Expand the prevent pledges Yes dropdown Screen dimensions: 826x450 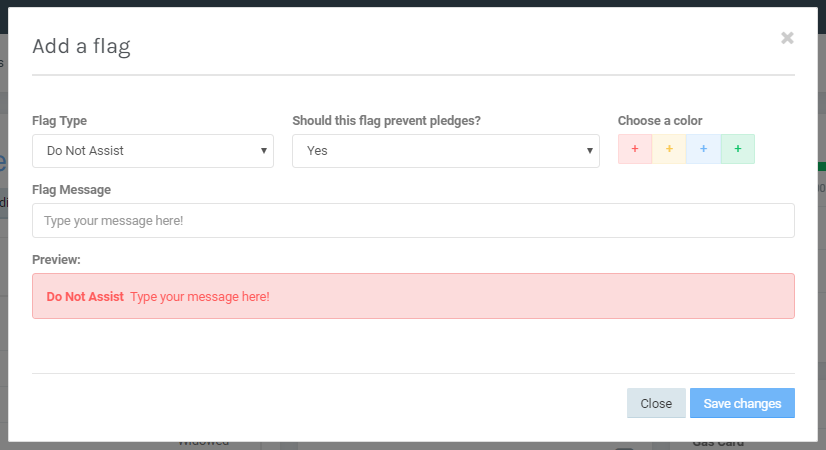(445, 151)
